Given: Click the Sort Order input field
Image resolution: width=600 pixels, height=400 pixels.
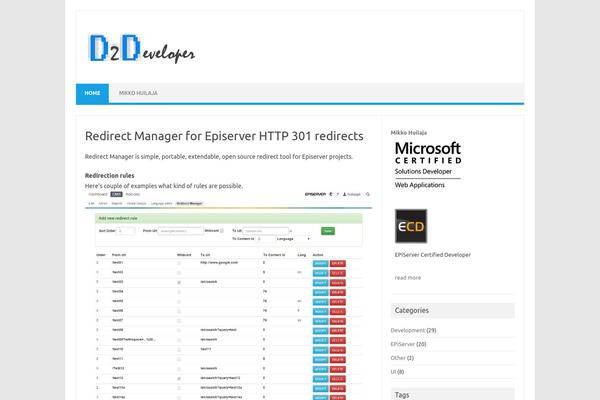Looking at the screenshot, I should coord(126,231).
